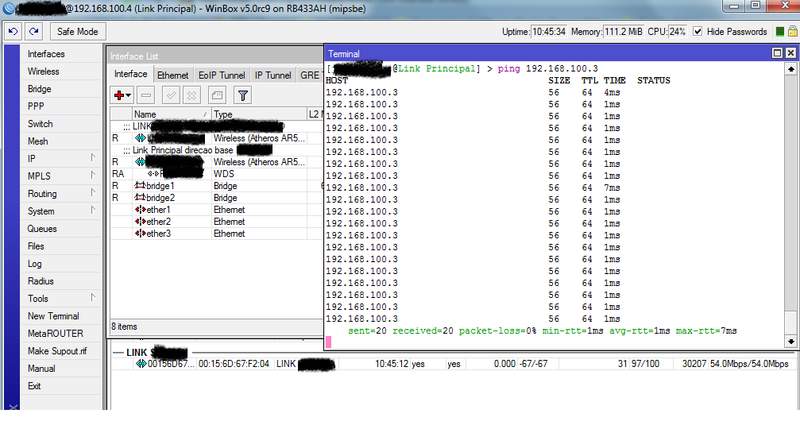This screenshot has width=800, height=429.
Task: Click first Wireless (Atheros AR5...) row
Action: pos(217,138)
